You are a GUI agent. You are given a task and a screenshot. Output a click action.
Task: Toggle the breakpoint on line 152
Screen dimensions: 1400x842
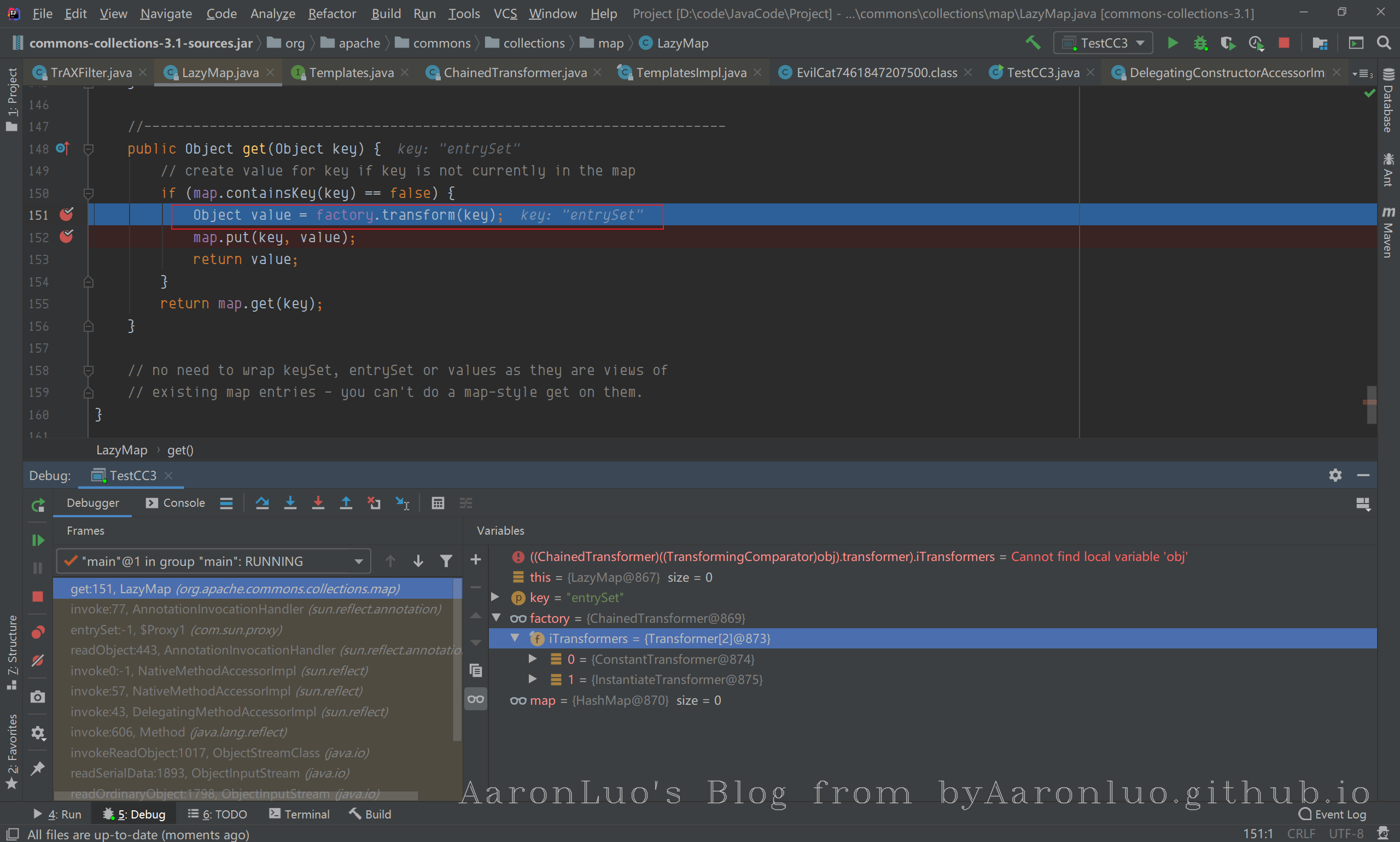coord(66,237)
